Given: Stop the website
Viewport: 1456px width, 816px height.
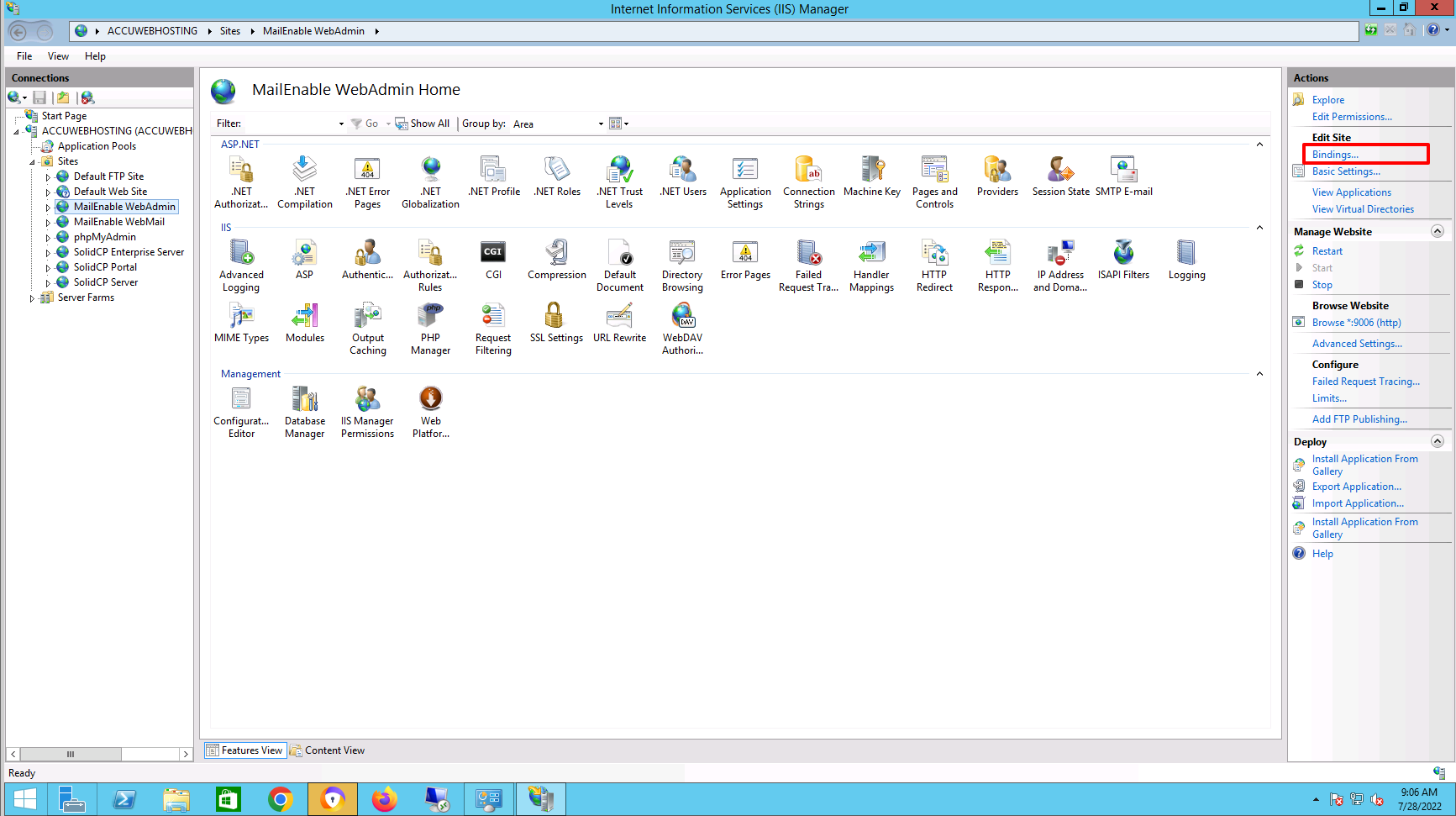Looking at the screenshot, I should [x=1322, y=285].
